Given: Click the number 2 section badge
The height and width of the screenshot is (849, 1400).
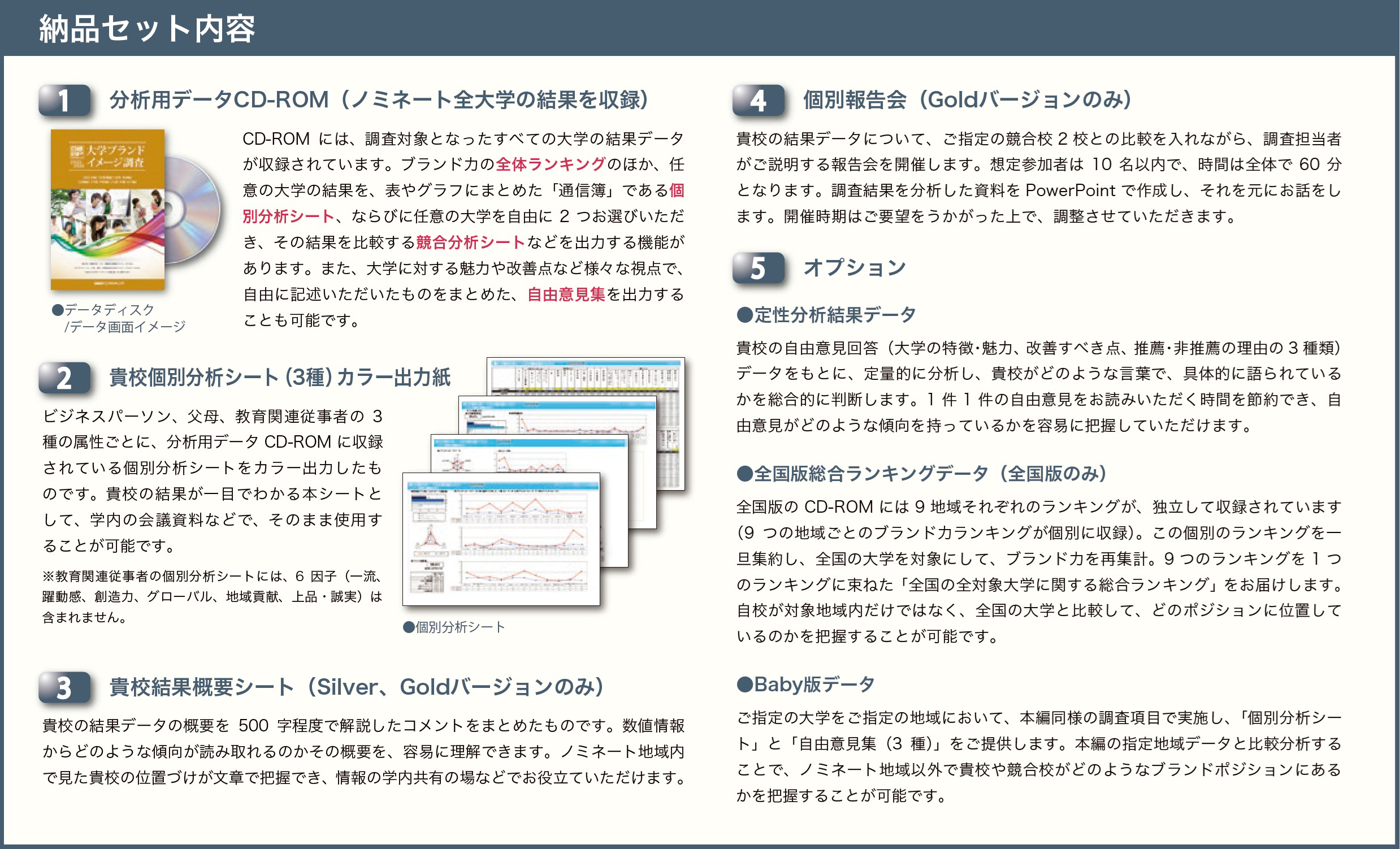Looking at the screenshot, I should [x=64, y=378].
